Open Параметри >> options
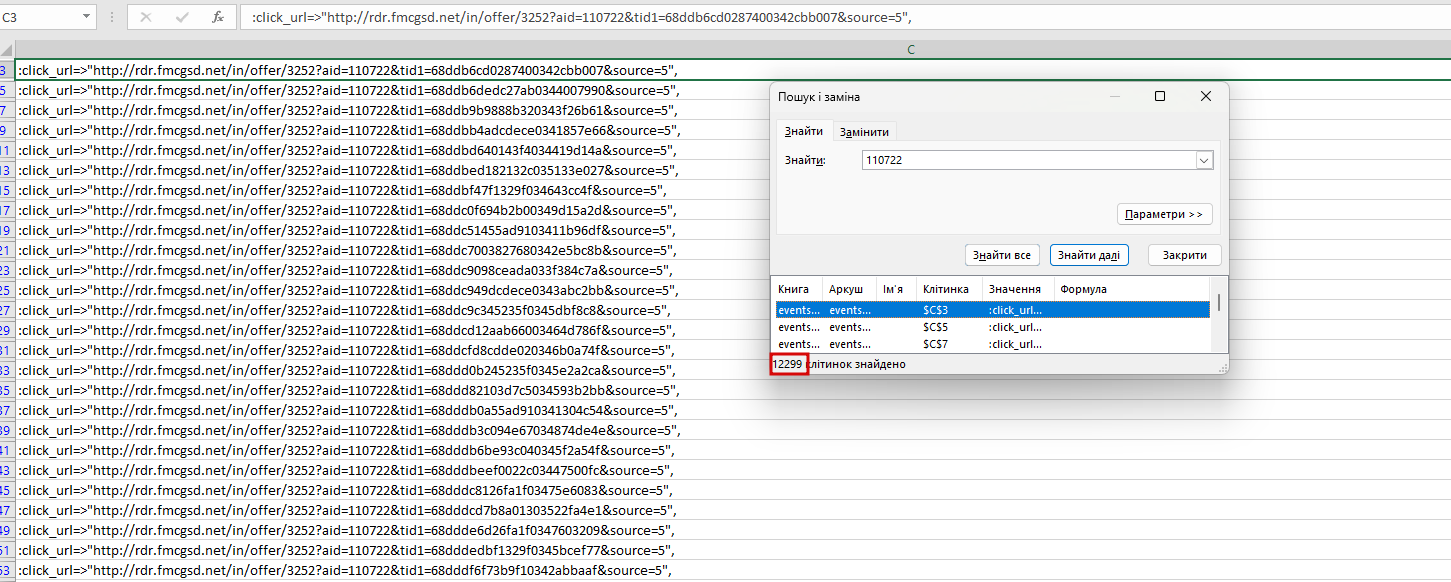Image resolution: width=1451 pixels, height=582 pixels. 1164,214
